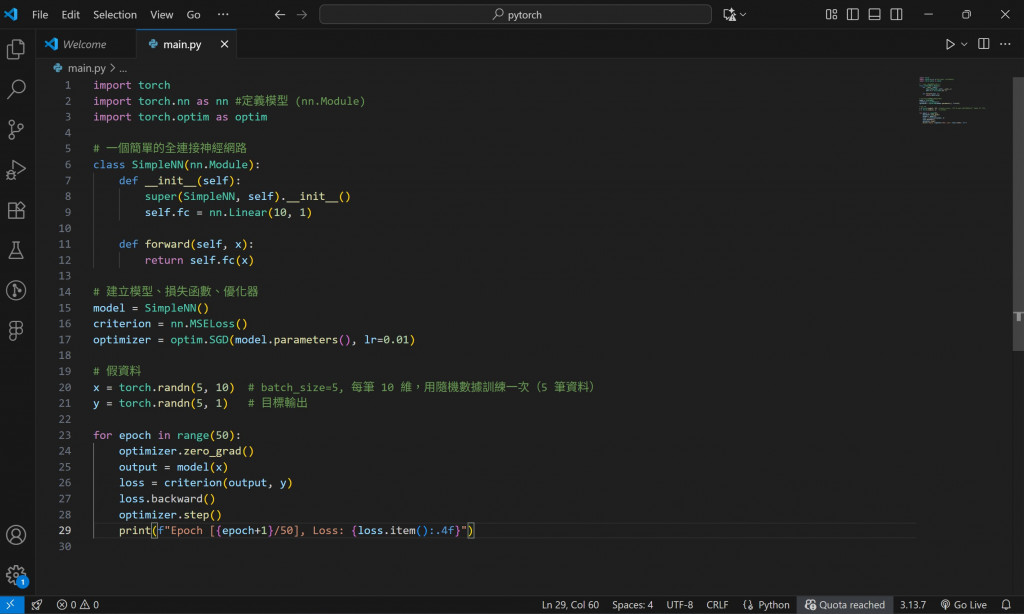Click the nn.MSELoss() code text
The height and width of the screenshot is (614, 1024).
[209, 323]
